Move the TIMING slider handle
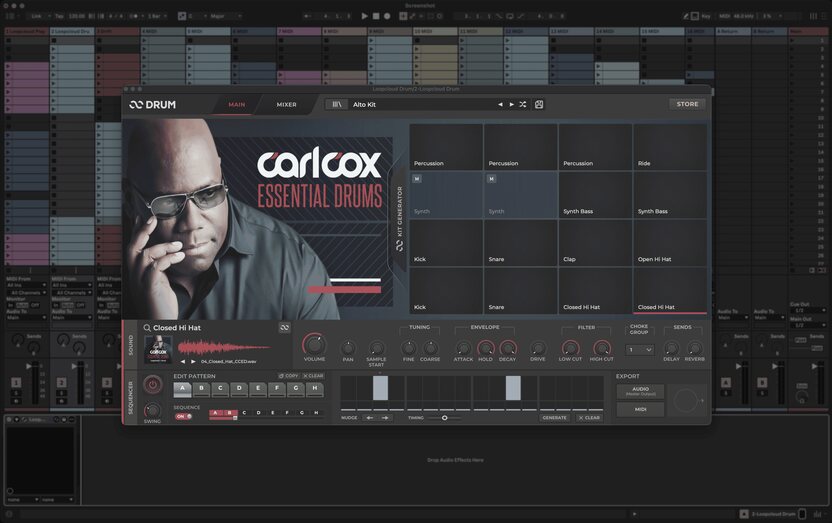 [445, 418]
